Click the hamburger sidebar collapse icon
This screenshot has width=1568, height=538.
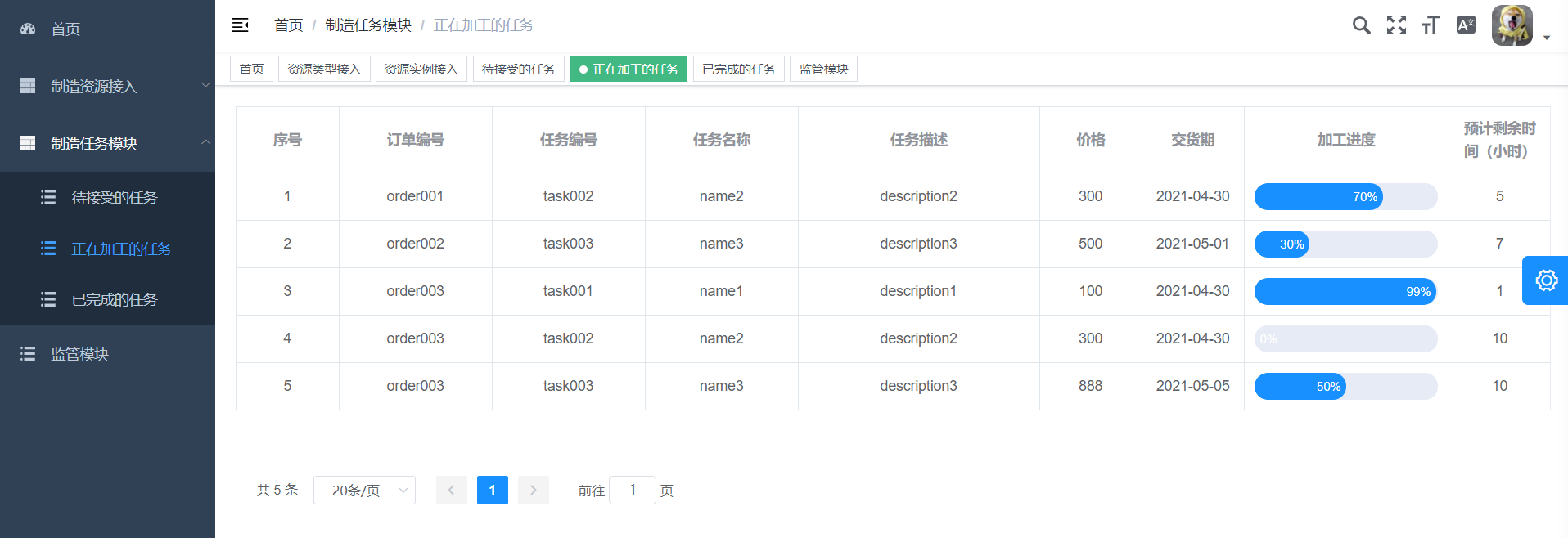pos(240,25)
